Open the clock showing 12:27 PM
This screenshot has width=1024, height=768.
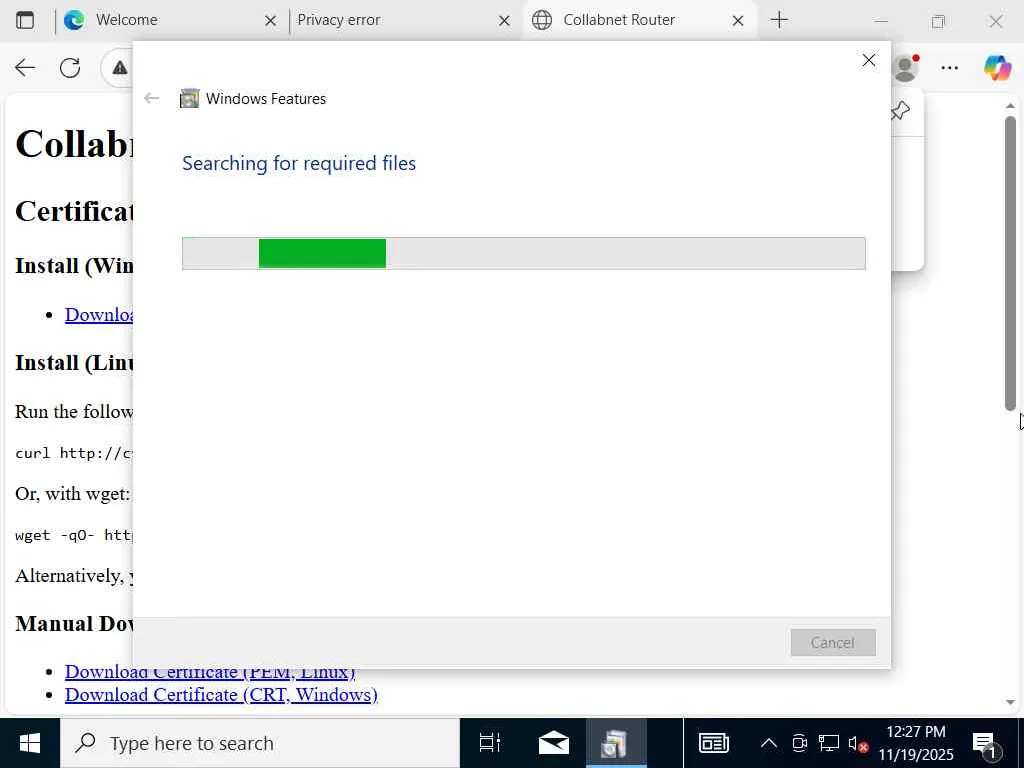916,743
